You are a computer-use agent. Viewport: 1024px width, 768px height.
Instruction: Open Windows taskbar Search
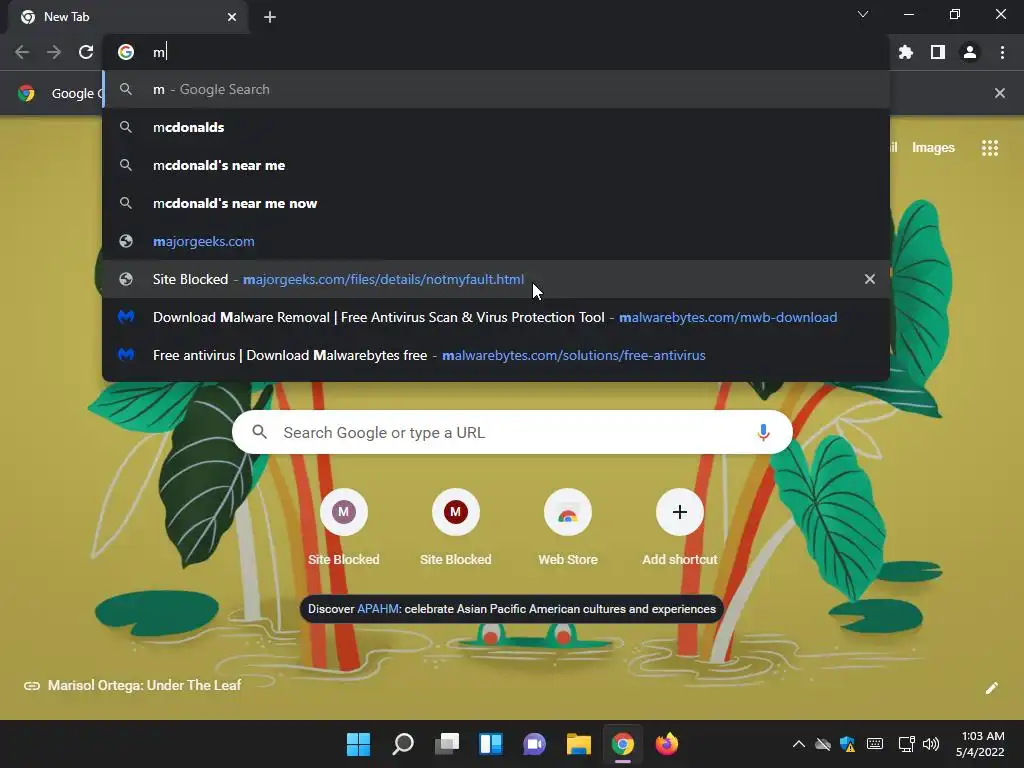tap(402, 744)
